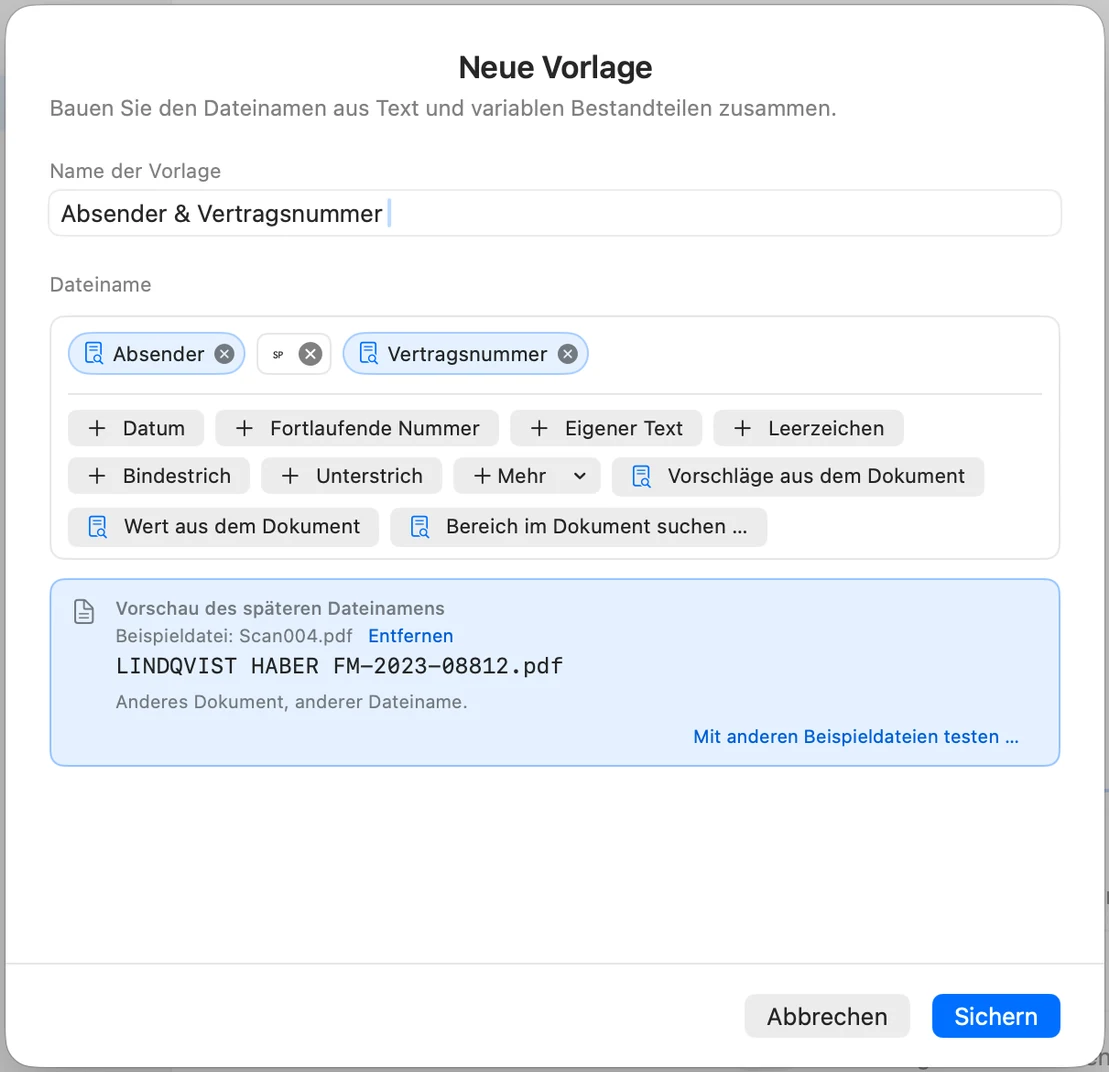
Task: Open Vorschläge aus dem Dokument
Action: [x=798, y=477]
